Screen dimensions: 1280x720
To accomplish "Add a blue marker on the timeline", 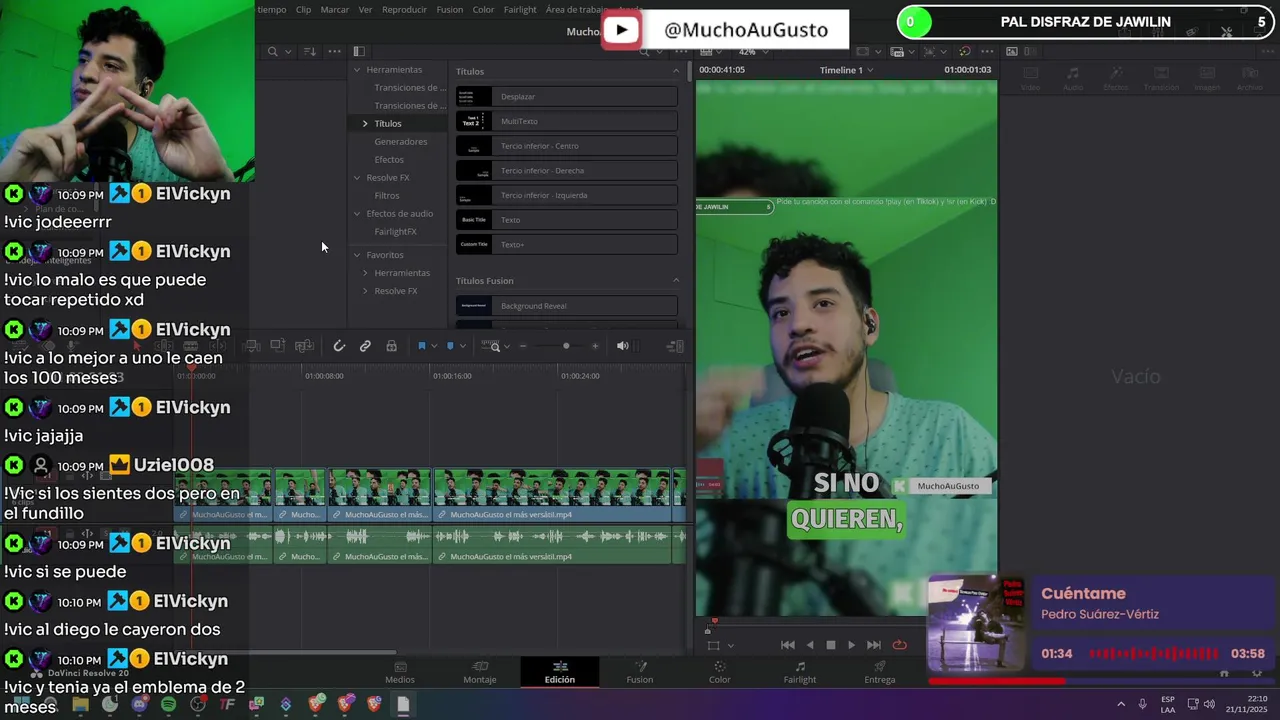I will [450, 346].
